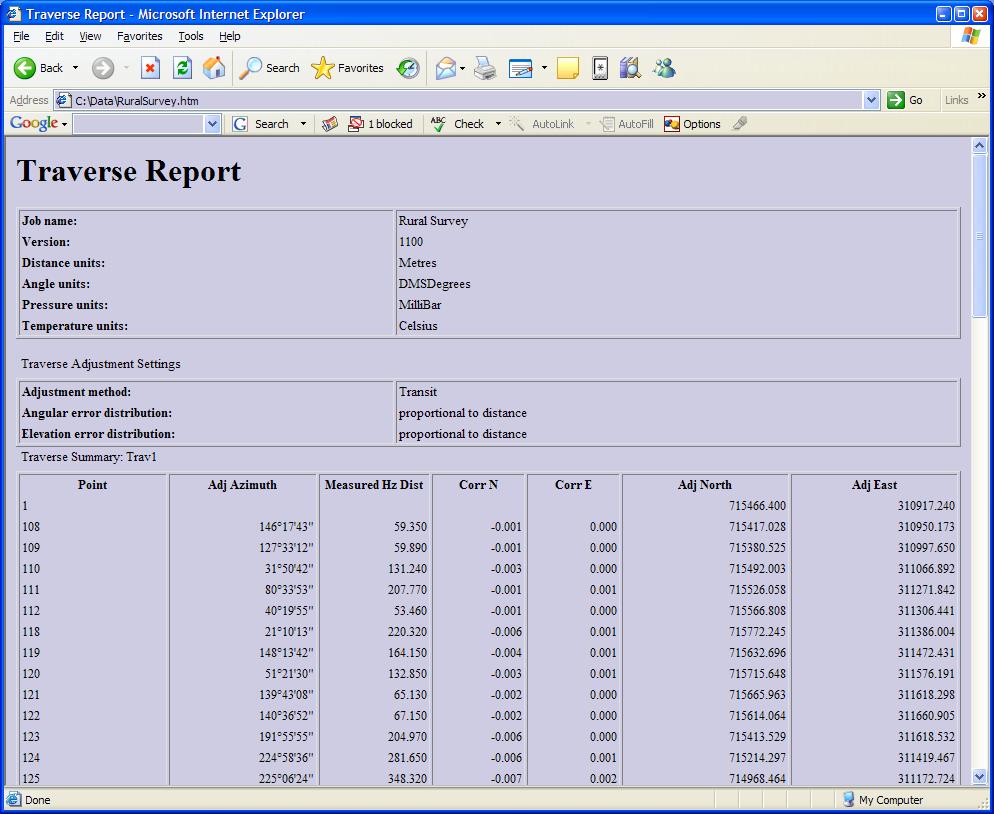Toggle the Search panel with magnifier
Viewport: 994px width, 814px height.
270,68
